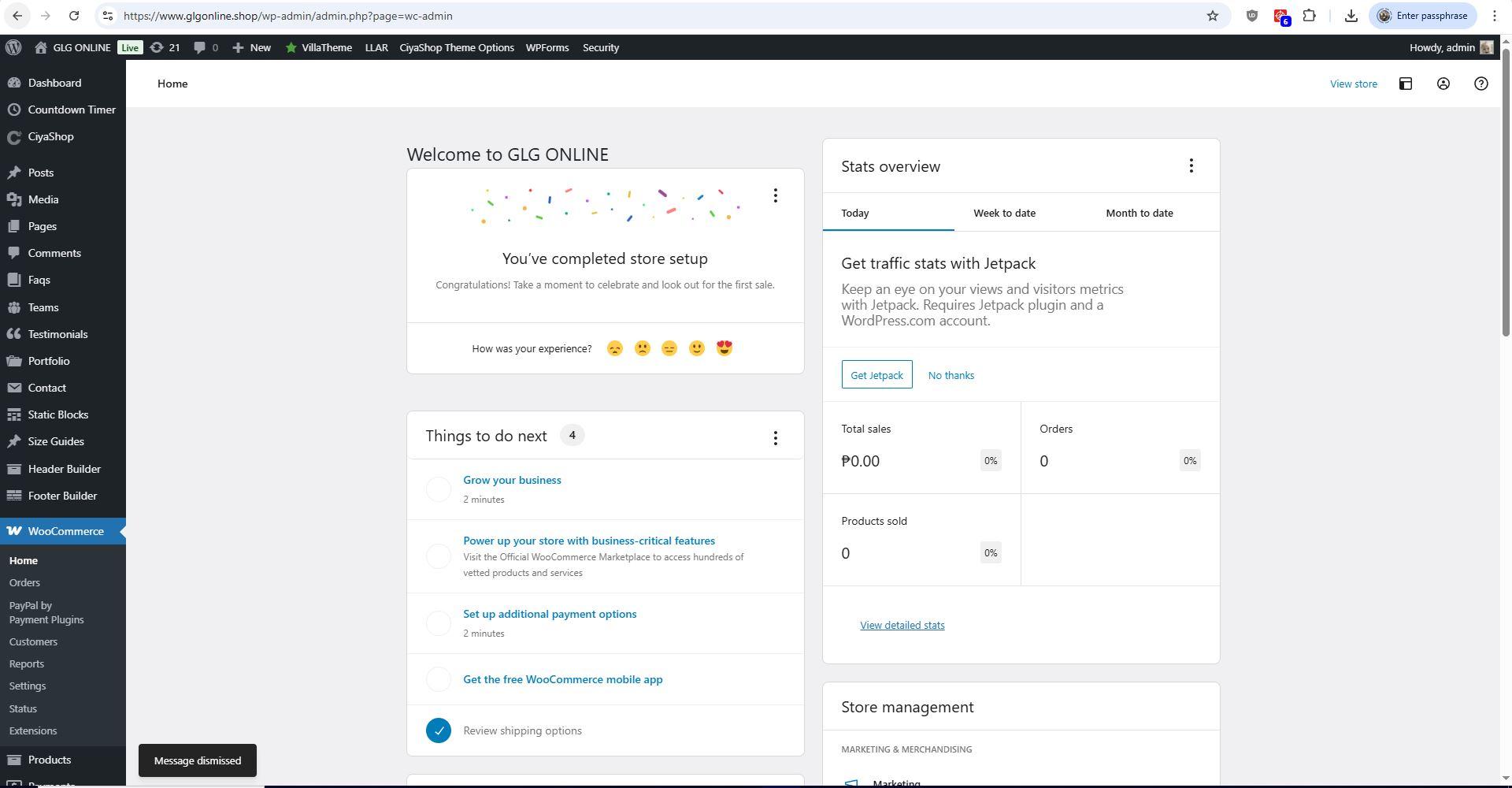This screenshot has height=788, width=1512.
Task: Open Media library in the sidebar
Action: (x=43, y=199)
